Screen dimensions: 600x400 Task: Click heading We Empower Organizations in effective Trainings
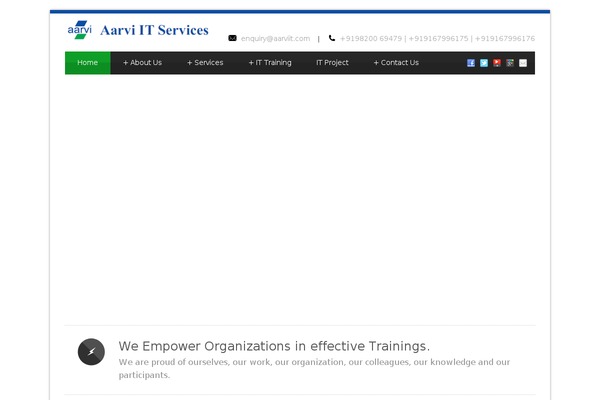[x=274, y=346]
